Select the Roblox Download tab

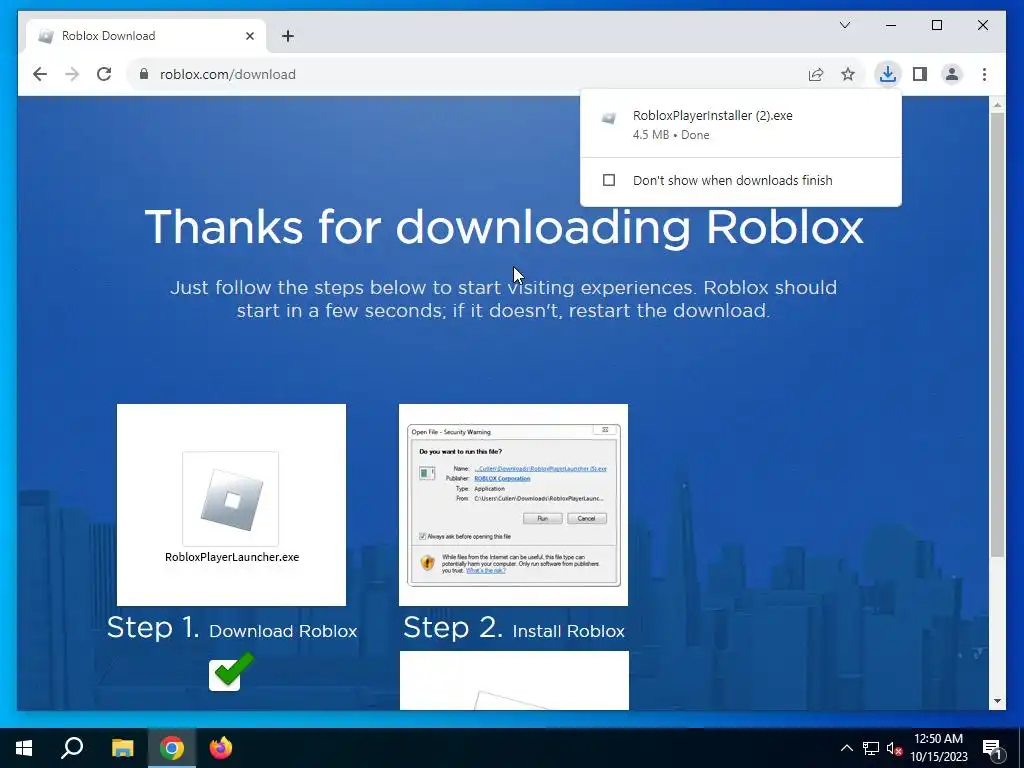(146, 36)
